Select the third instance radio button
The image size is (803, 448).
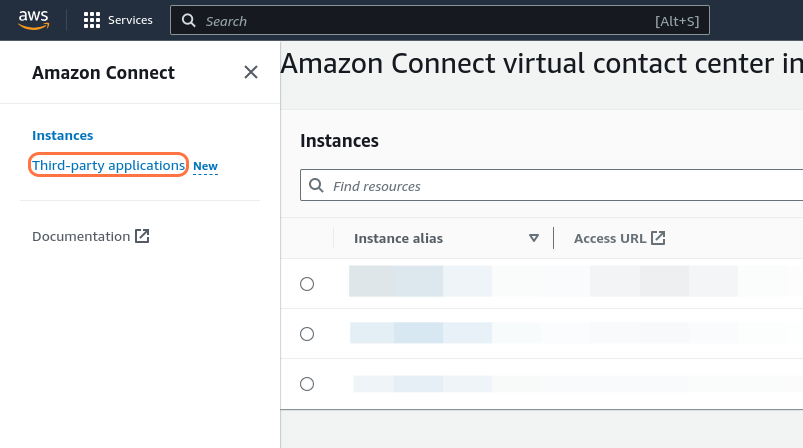307,384
